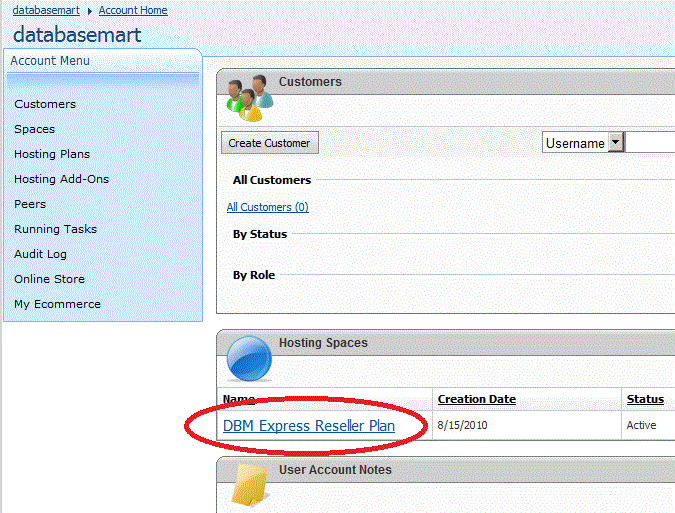This screenshot has width=675, height=513.
Task: Click the databasemart breadcrumb link
Action: click(46, 10)
